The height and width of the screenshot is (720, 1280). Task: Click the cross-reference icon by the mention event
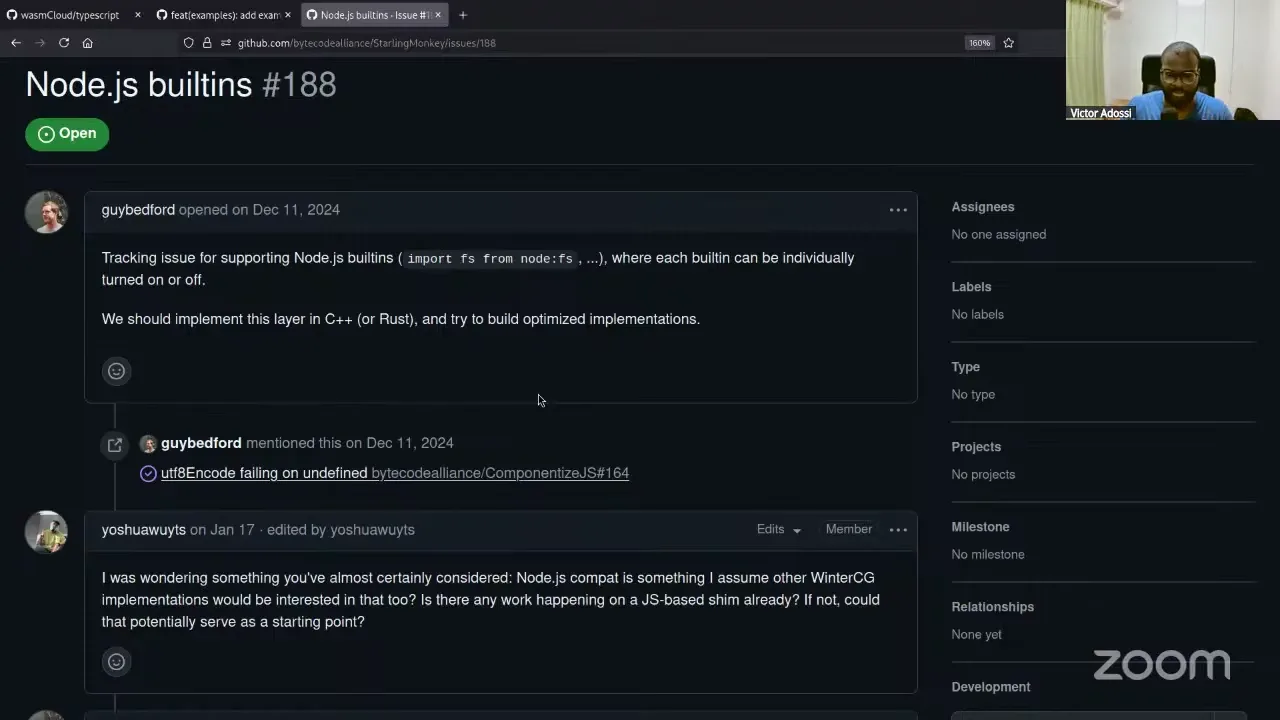115,445
